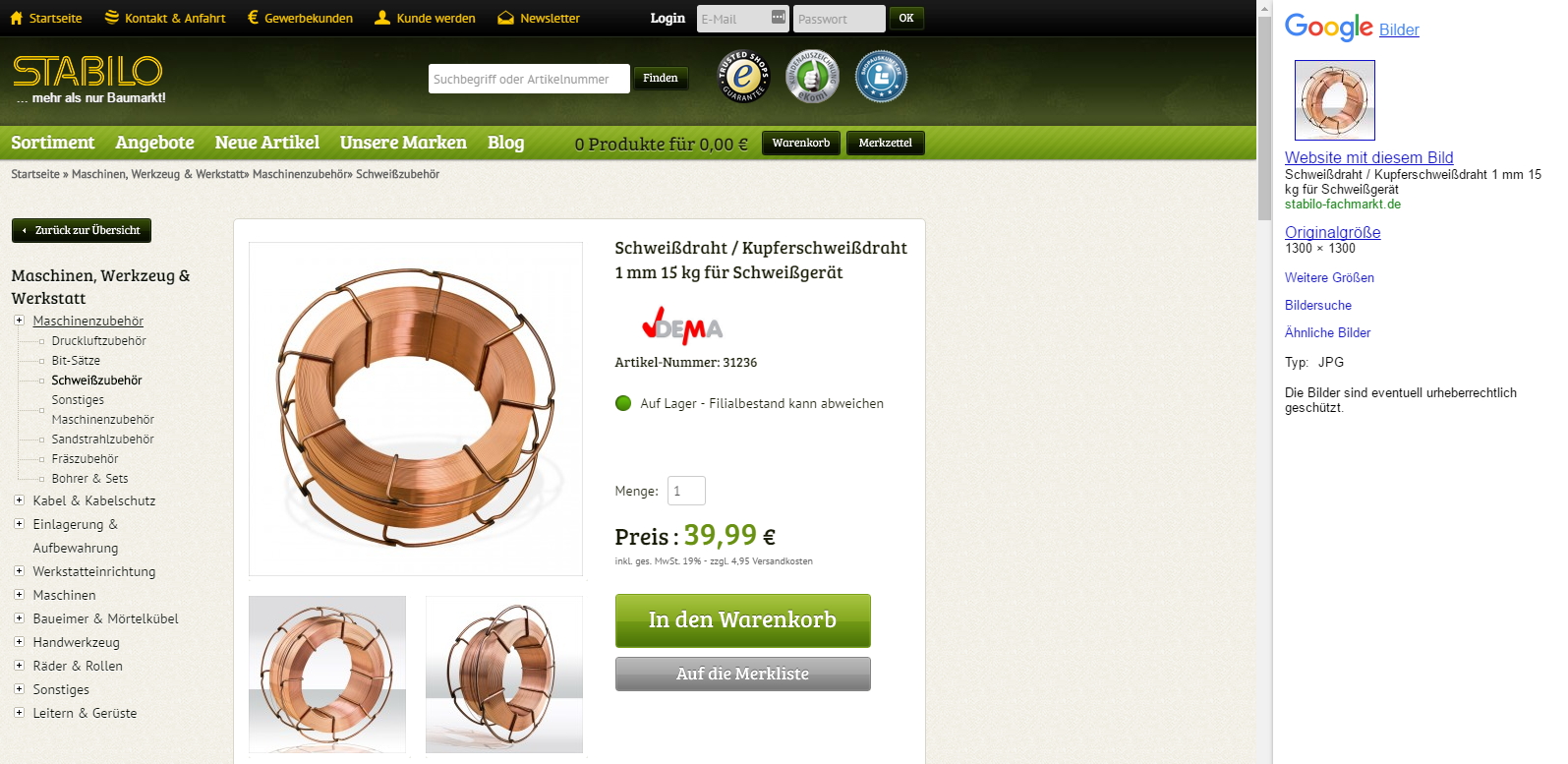Click Auf die Merkliste button
Image resolution: width=1568 pixels, height=764 pixels.
tap(743, 674)
